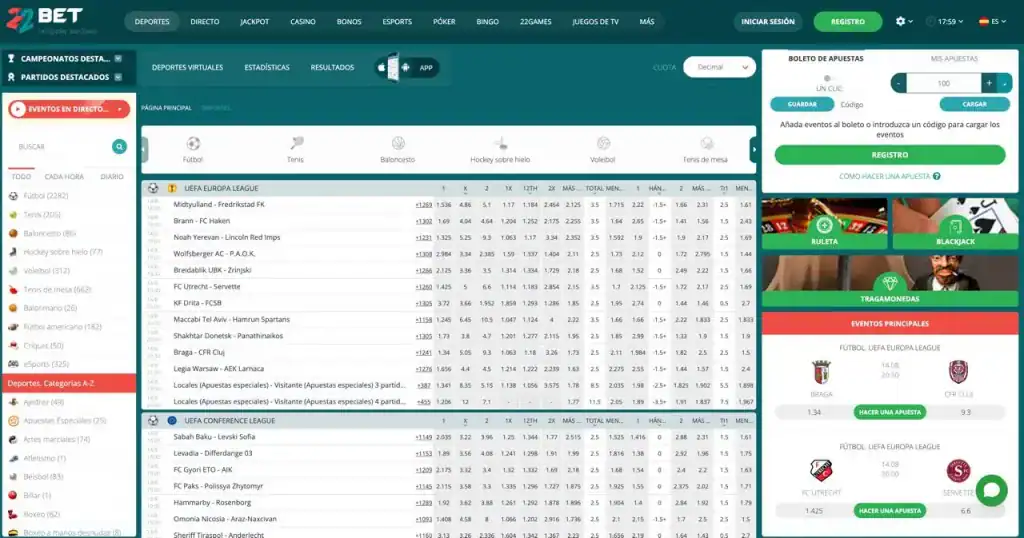The height and width of the screenshot is (538, 1024).
Task: Click the CFR Cluj team crest
Action: (958, 372)
